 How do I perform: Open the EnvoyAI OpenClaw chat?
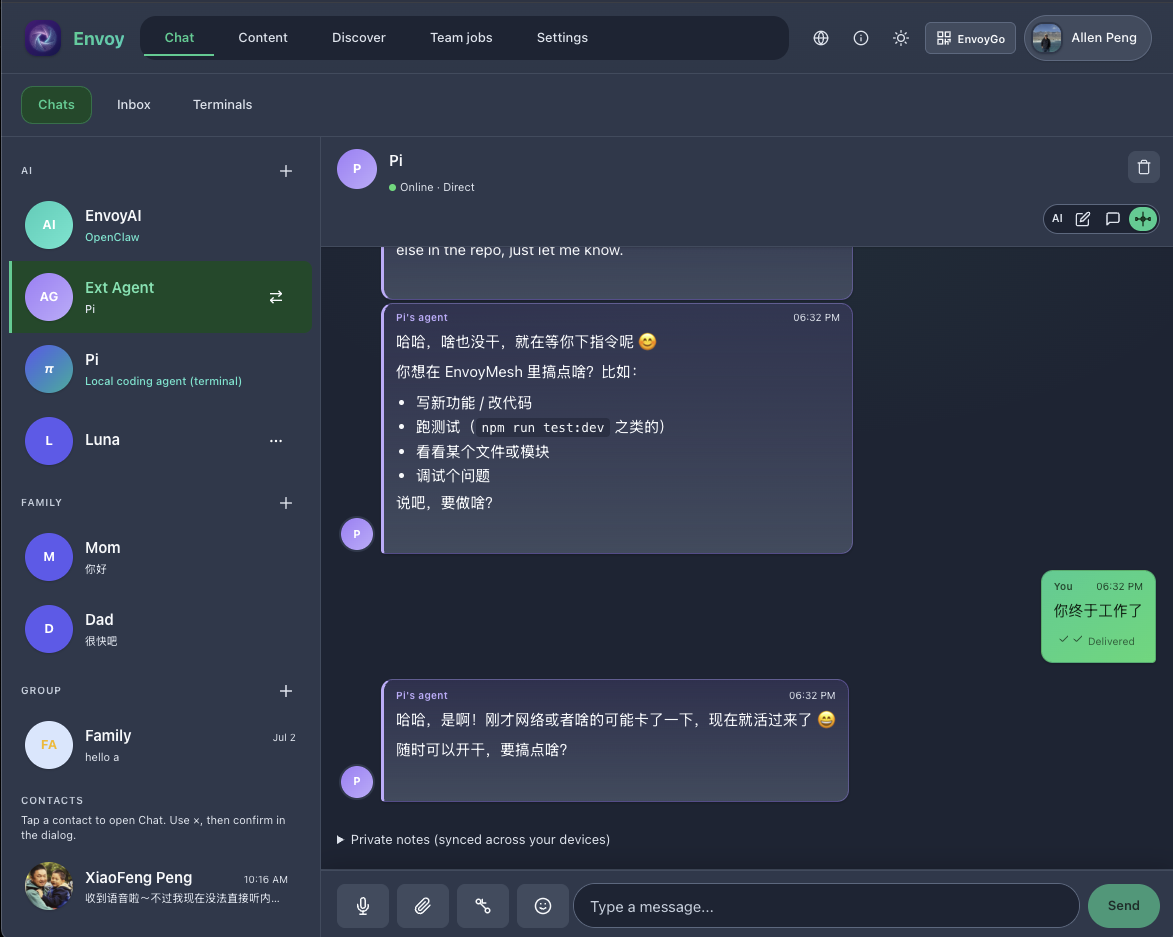(x=161, y=225)
